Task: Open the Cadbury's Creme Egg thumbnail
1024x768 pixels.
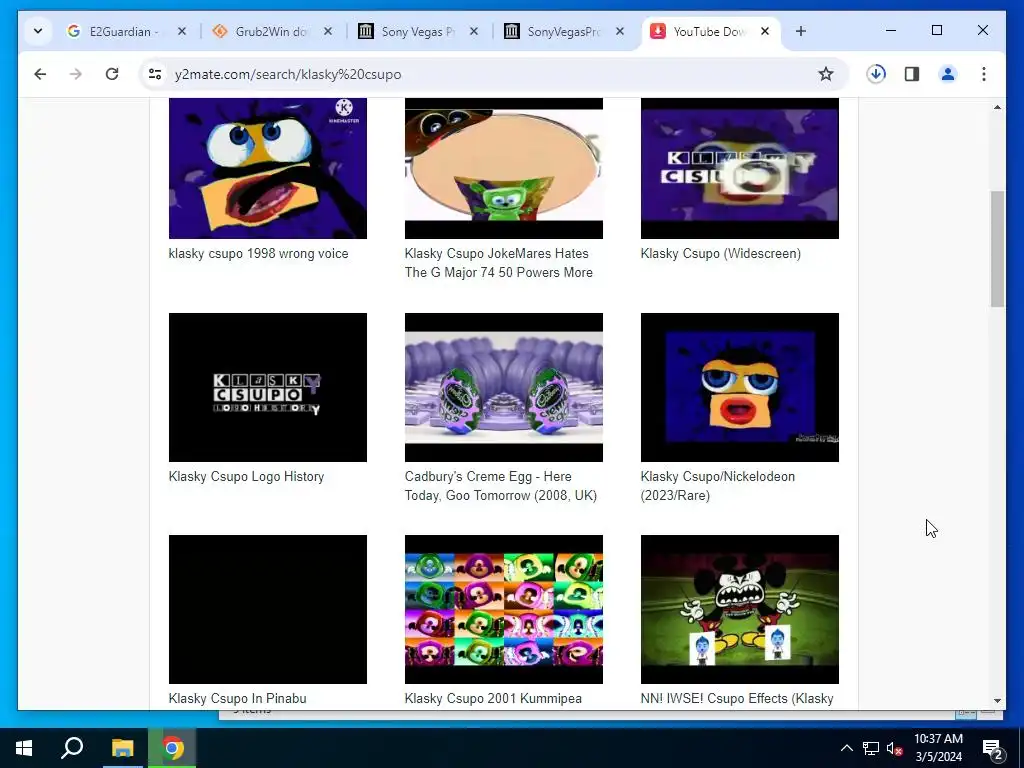Action: (x=504, y=387)
